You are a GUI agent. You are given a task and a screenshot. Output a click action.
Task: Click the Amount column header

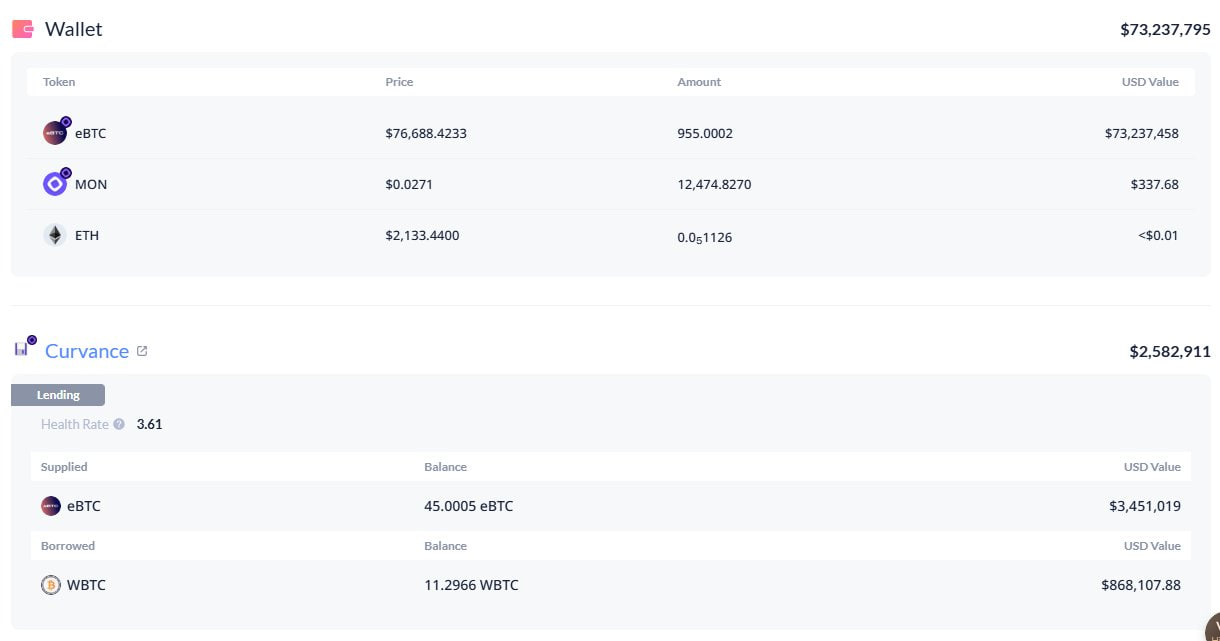(x=699, y=82)
